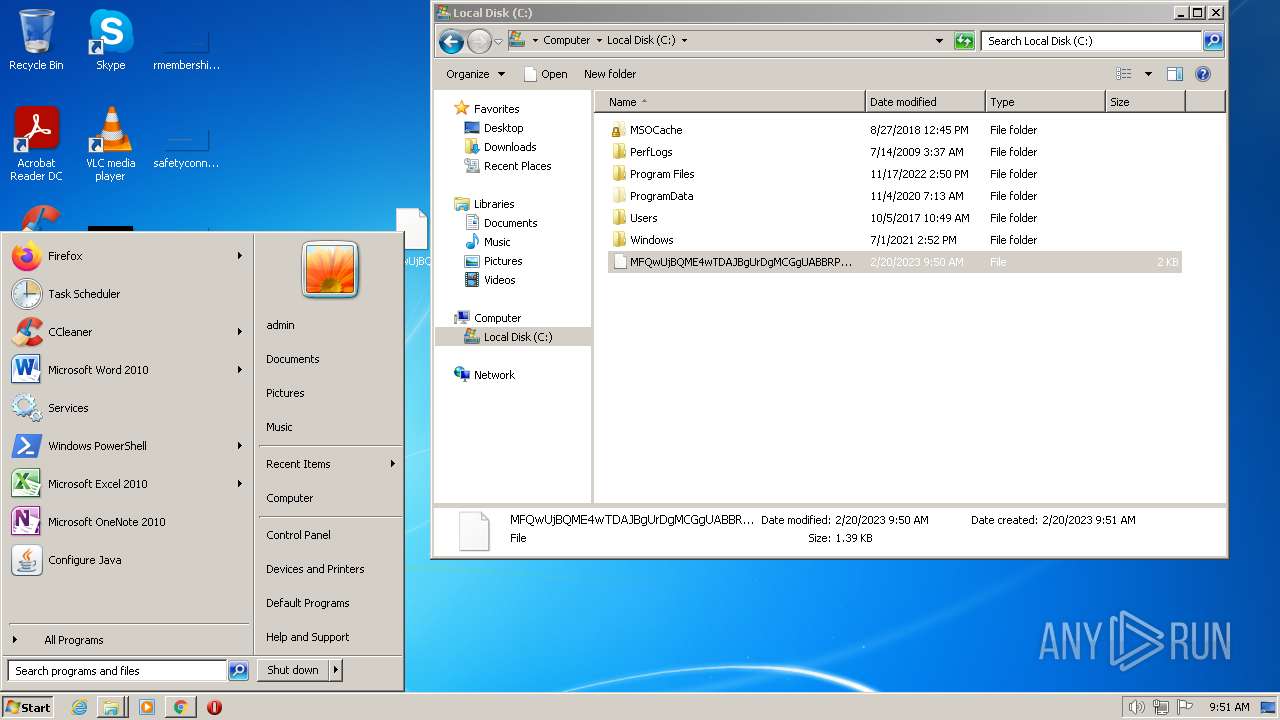Click New folder in Explorer toolbar
Viewport: 1280px width, 720px height.
click(x=610, y=74)
